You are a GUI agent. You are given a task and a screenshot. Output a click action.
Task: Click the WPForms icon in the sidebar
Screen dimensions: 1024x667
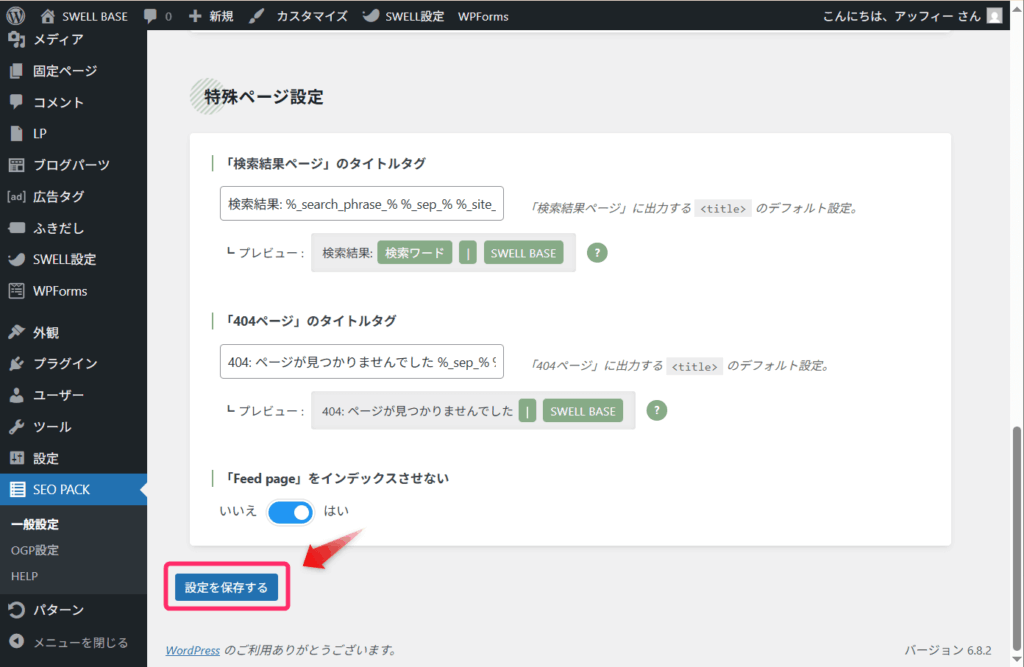tap(16, 291)
